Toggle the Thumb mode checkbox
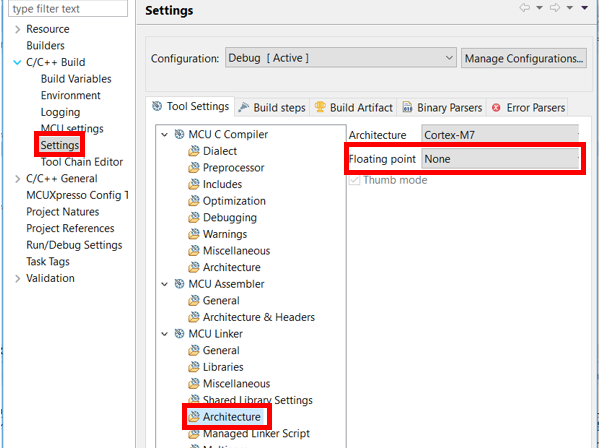The height and width of the screenshot is (448, 601). (355, 180)
